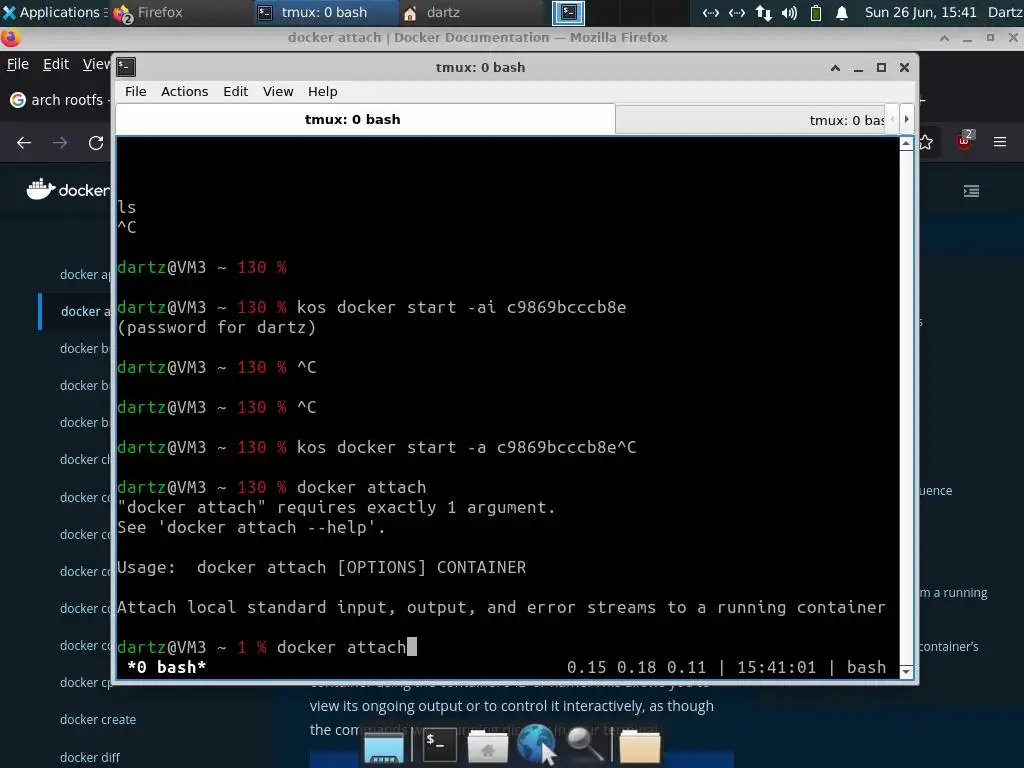The image size is (1024, 768).
Task: Open the docker cp sidebar link
Action: [x=86, y=682]
